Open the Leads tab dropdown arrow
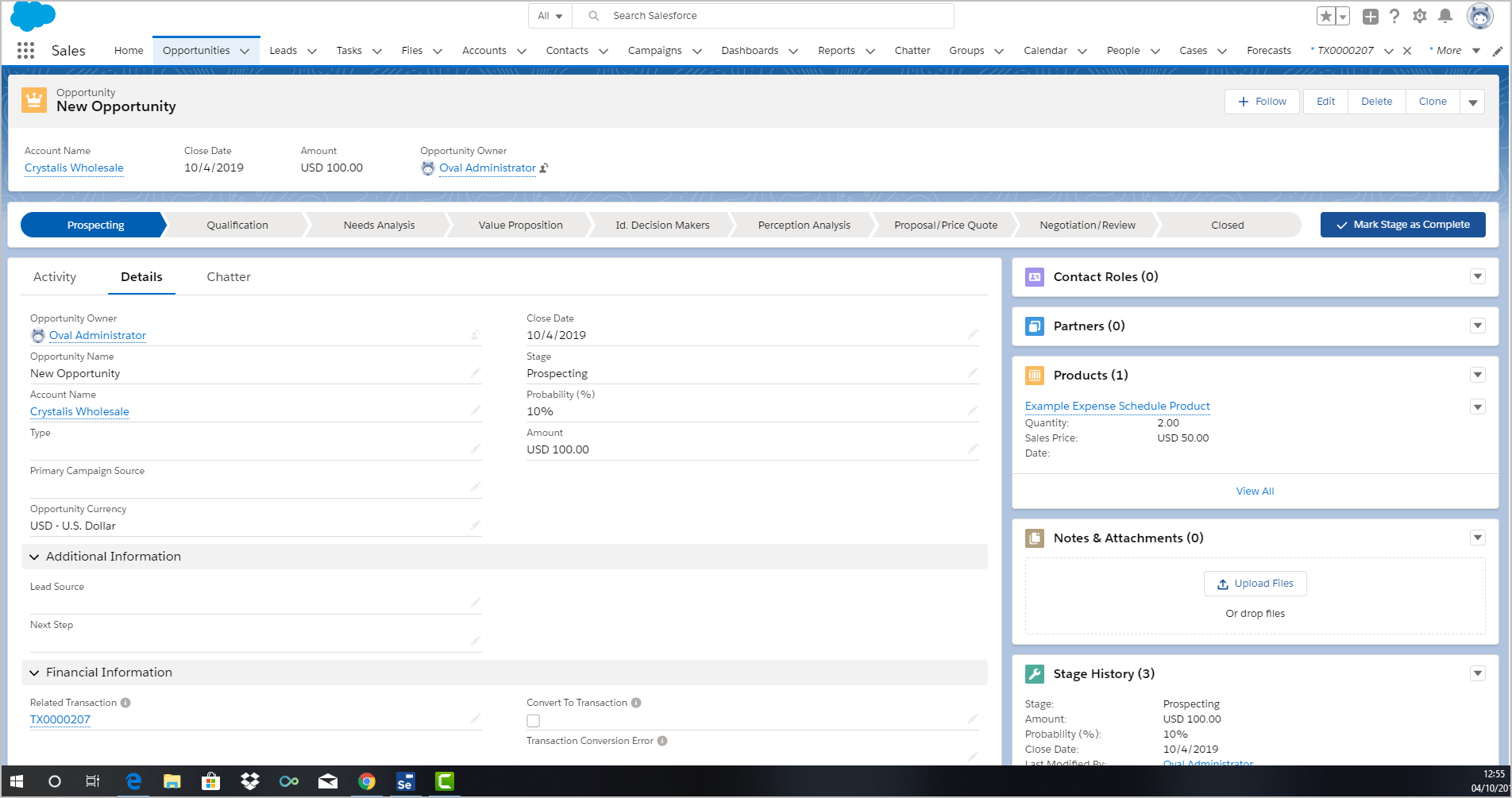 coord(312,51)
